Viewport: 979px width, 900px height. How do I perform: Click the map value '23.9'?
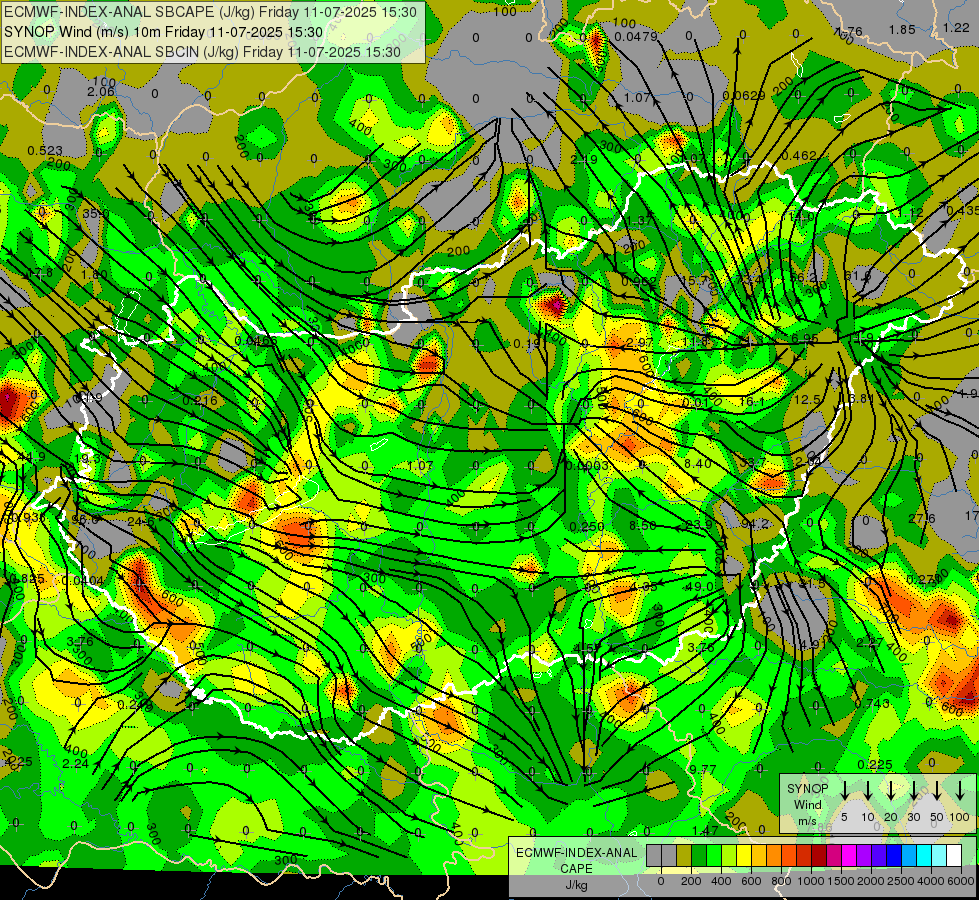[698, 525]
